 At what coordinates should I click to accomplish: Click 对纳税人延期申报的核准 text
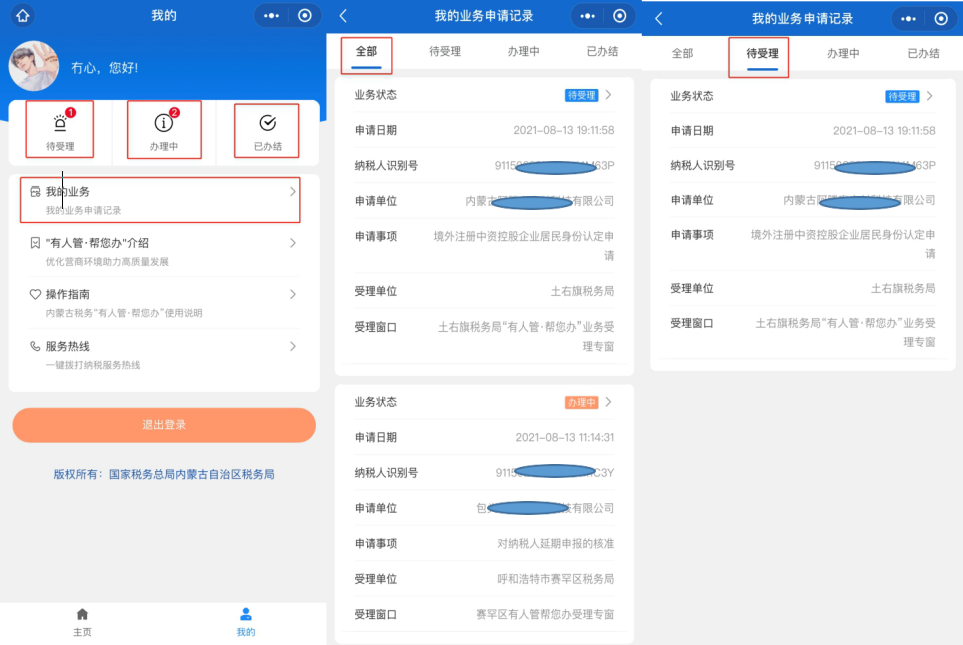555,544
